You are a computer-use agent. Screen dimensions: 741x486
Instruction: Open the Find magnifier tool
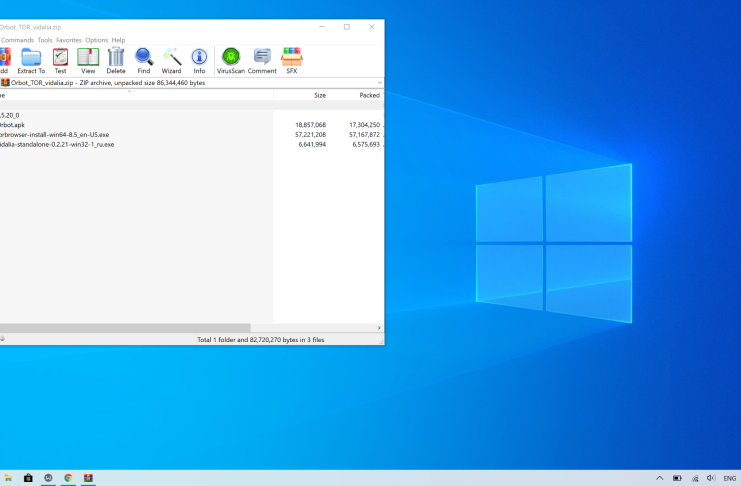click(x=144, y=61)
